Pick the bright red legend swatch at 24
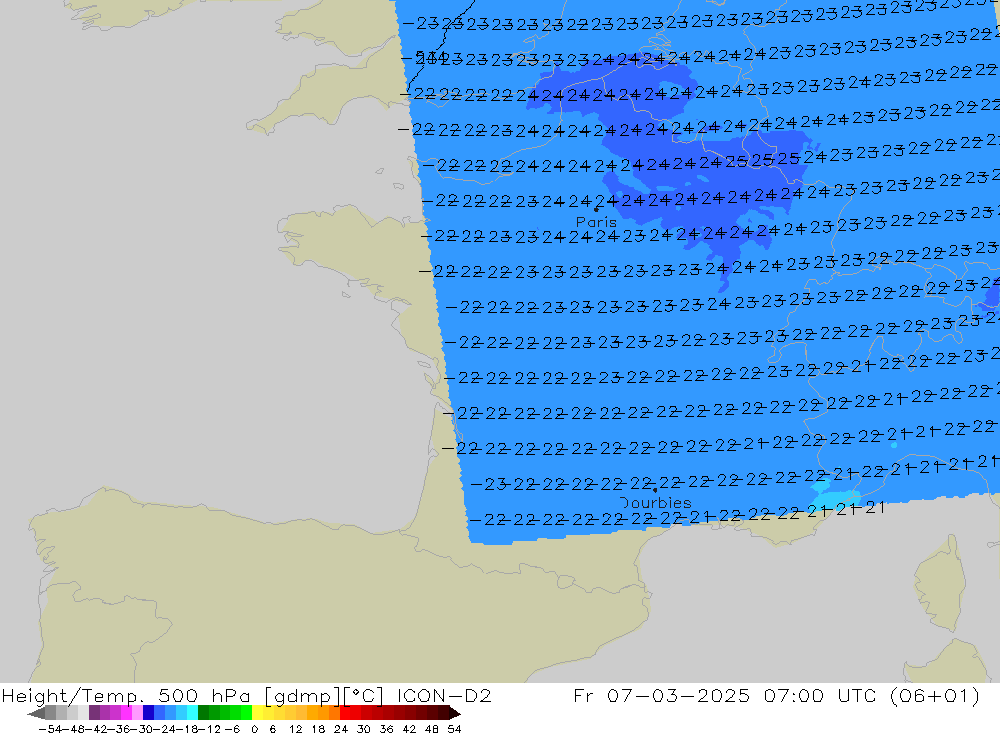 [345, 713]
